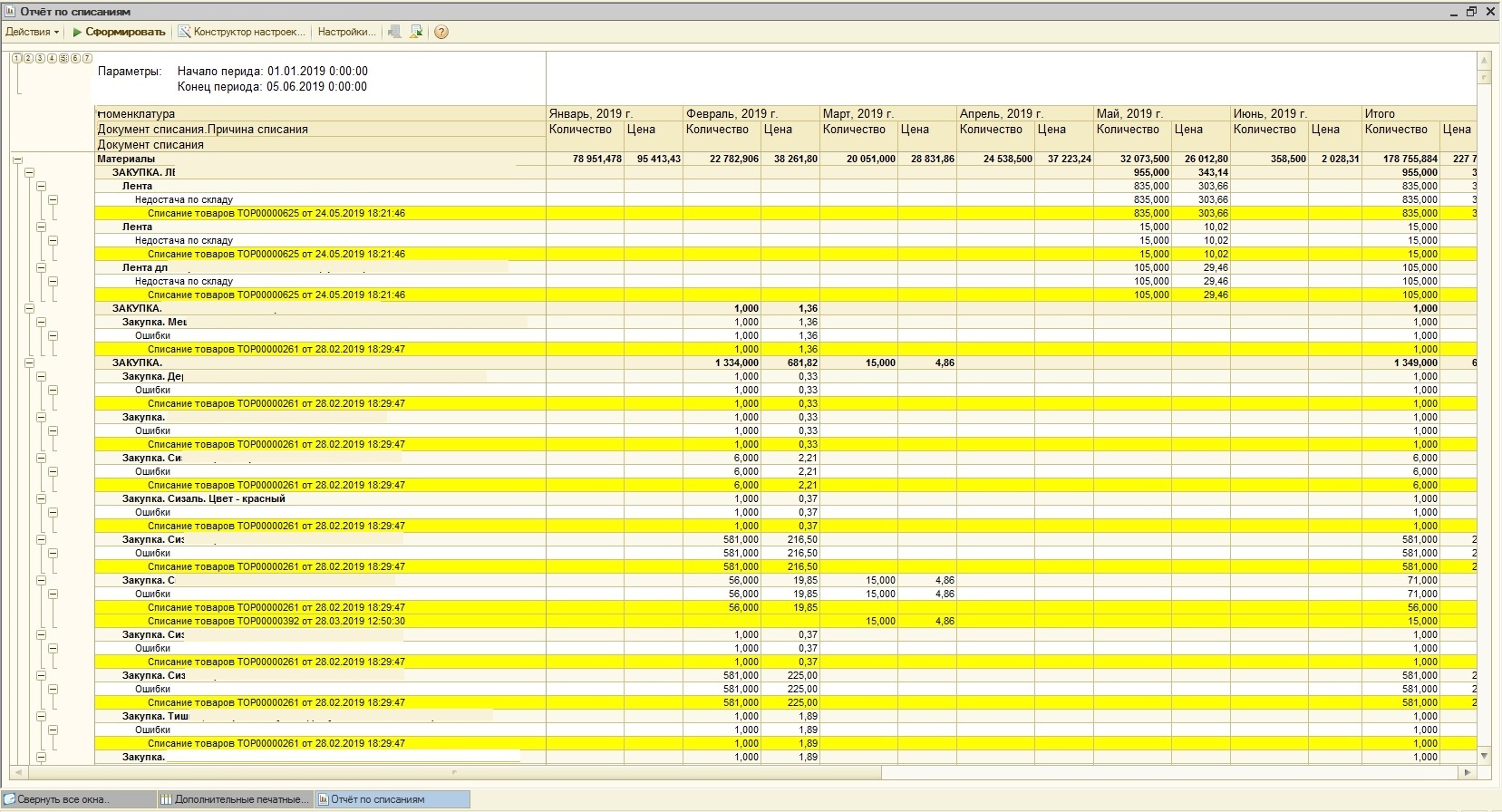Collapse the ЗАКУПКА. ЛЕ group
Viewport: 1502px width, 812px height.
29,172
